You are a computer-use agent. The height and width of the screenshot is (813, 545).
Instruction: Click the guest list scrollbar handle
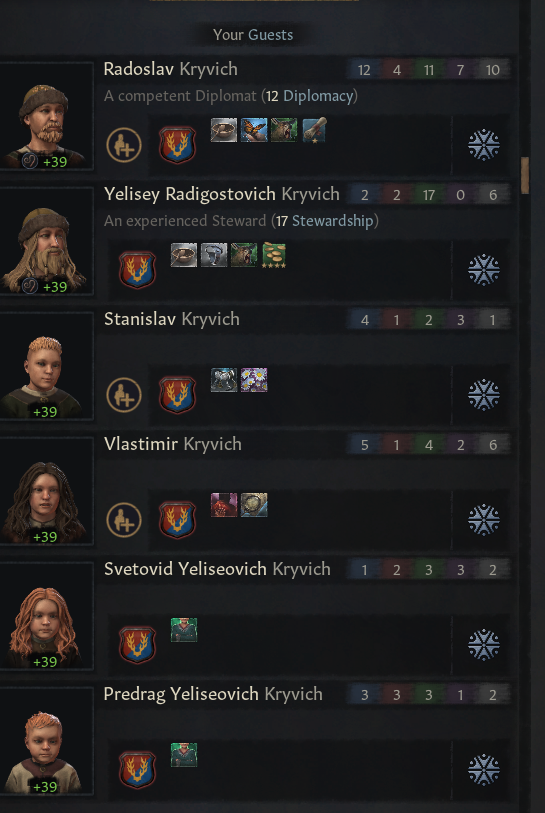[x=525, y=175]
